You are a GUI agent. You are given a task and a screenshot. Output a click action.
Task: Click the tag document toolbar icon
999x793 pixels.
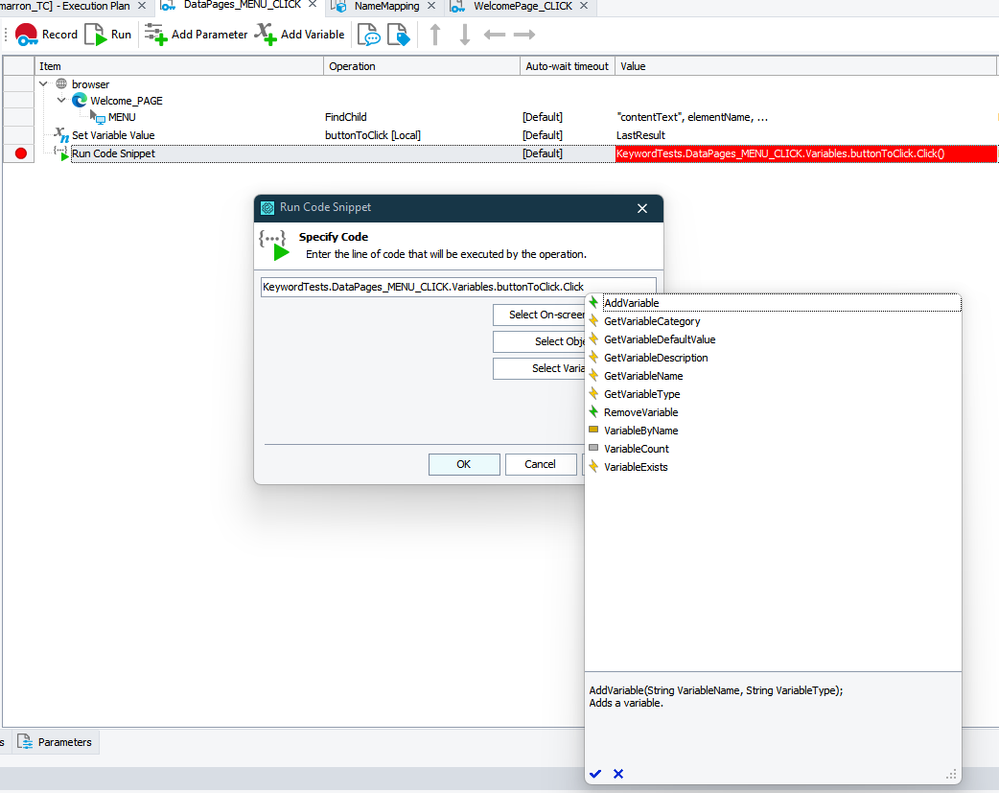[x=398, y=35]
